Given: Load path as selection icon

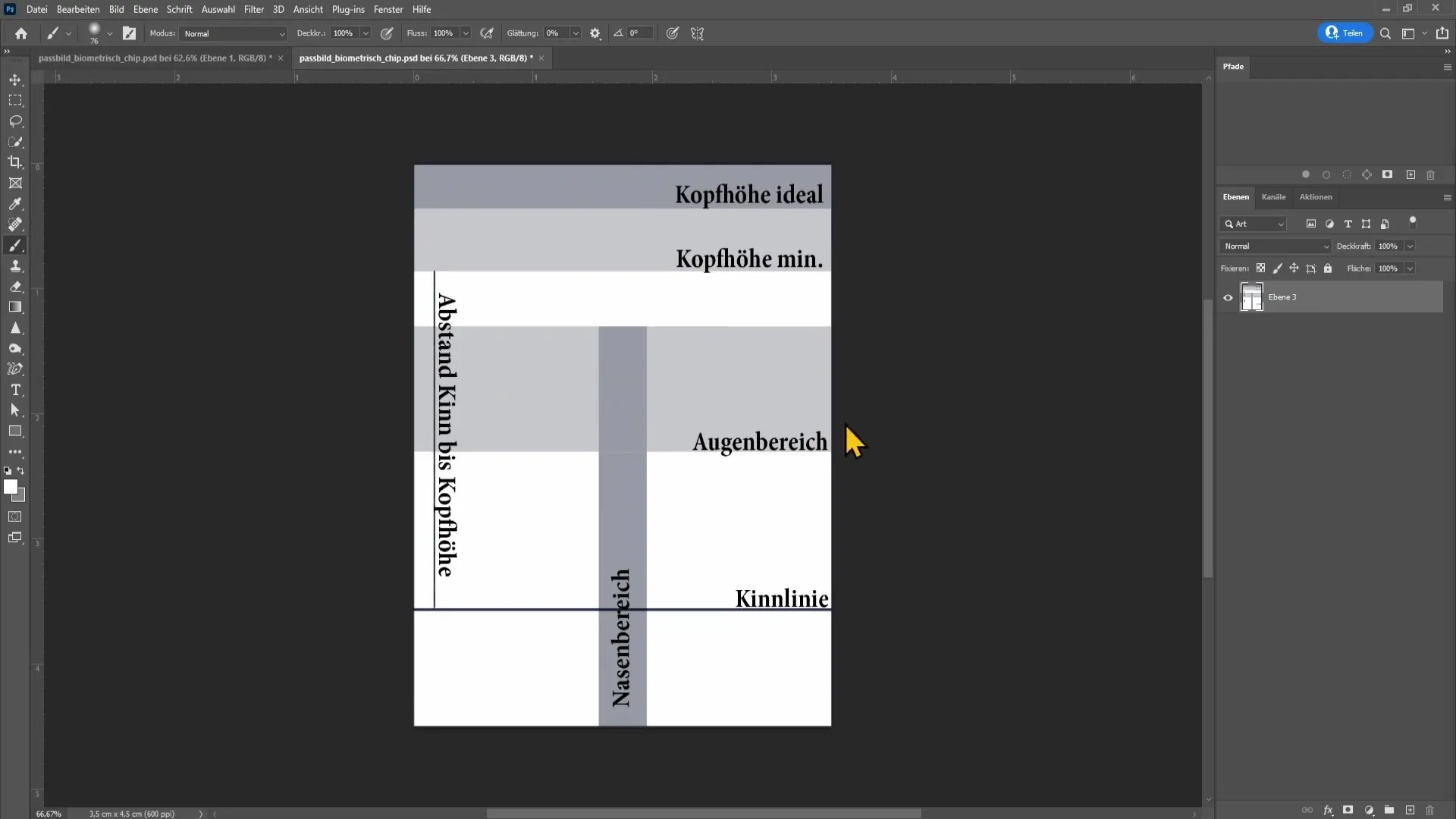Looking at the screenshot, I should 1347,174.
